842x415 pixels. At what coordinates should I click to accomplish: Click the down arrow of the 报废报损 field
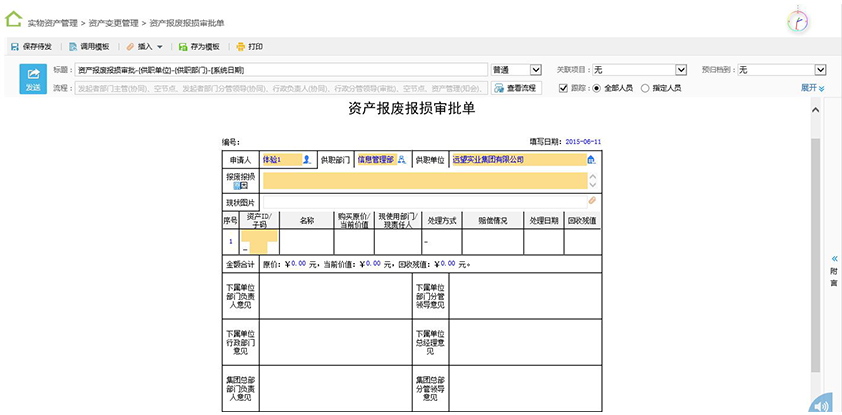593,185
